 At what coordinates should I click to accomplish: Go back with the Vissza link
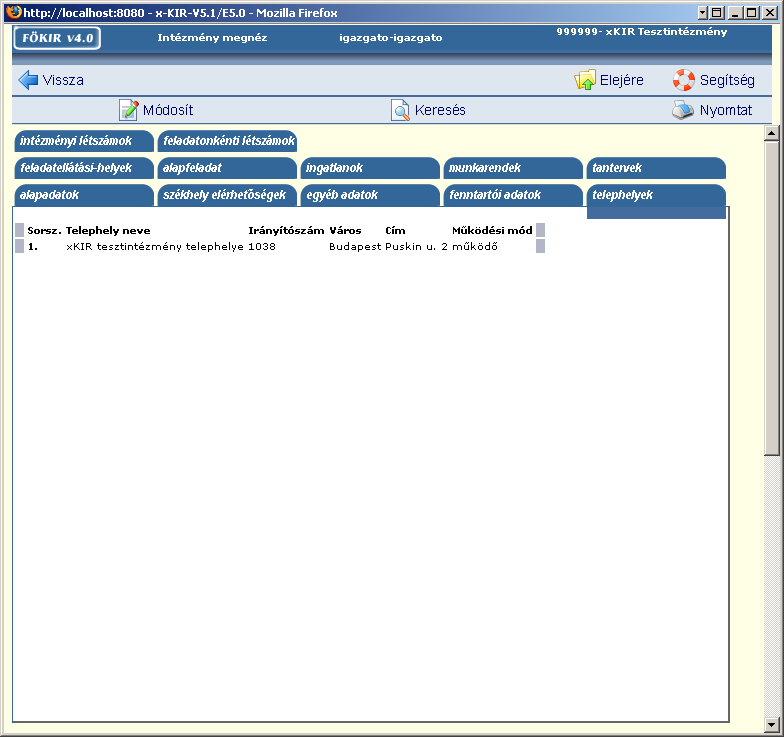(63, 80)
